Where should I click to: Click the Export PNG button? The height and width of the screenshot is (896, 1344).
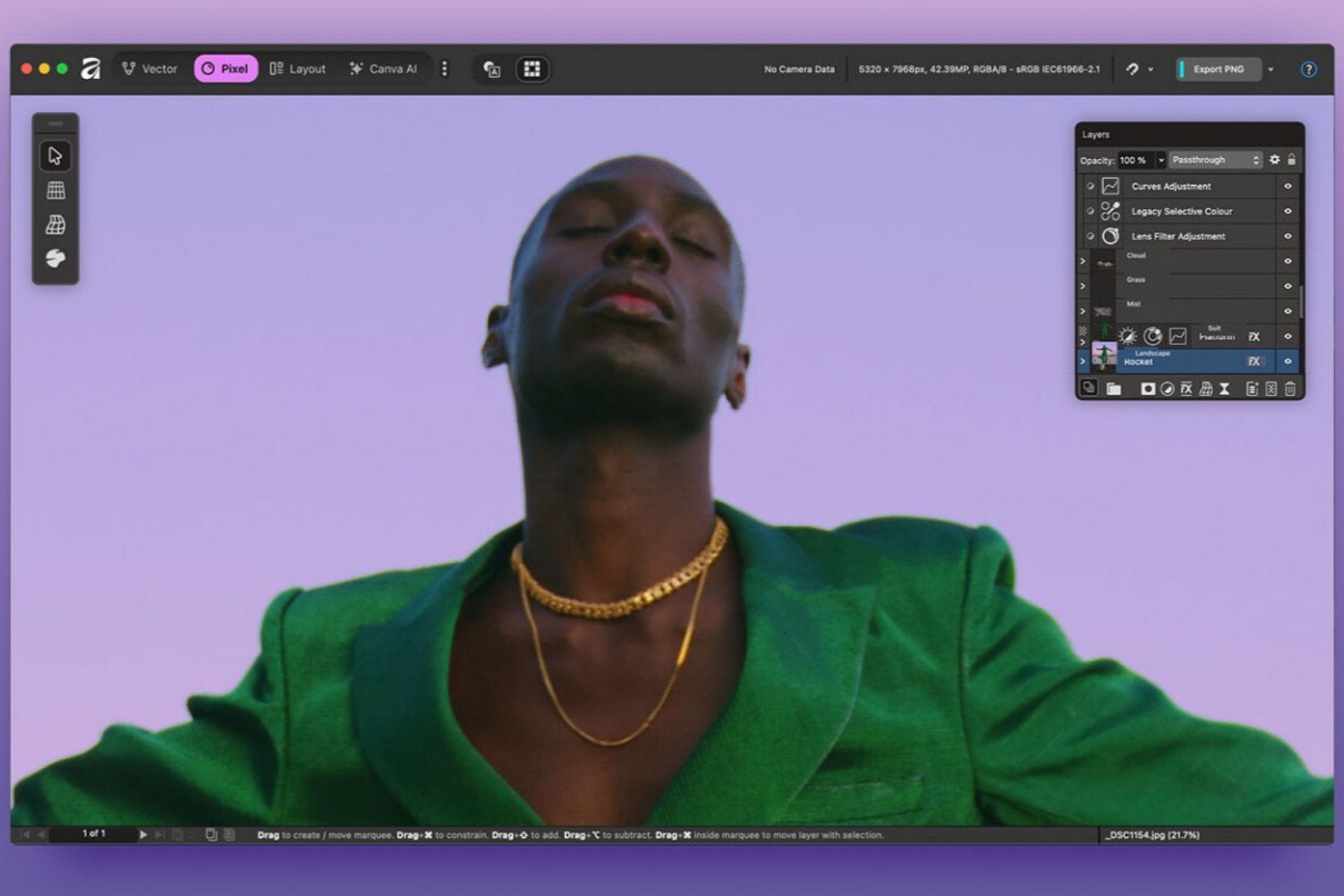coord(1218,69)
